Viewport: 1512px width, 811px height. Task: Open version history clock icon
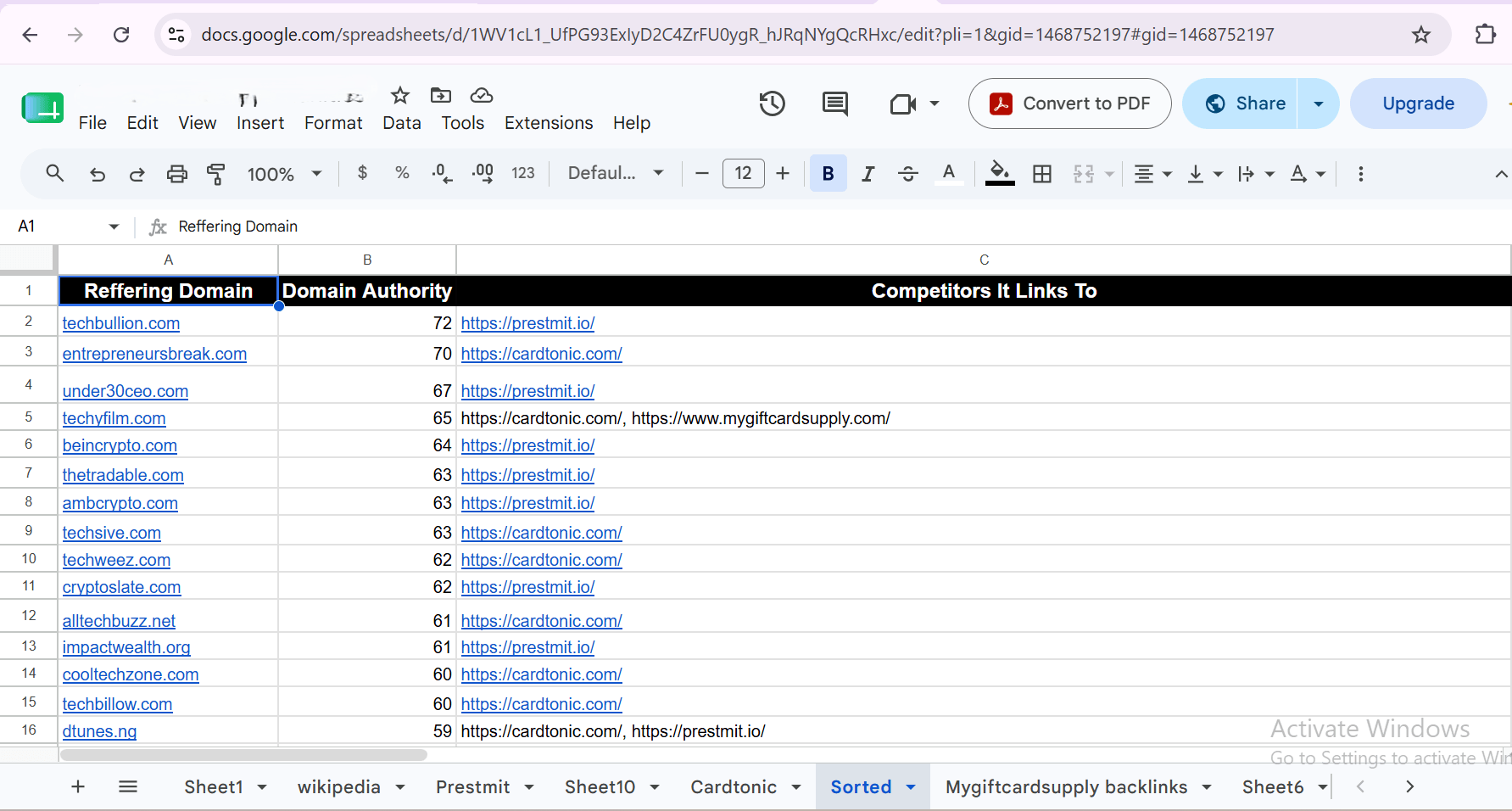tap(773, 104)
